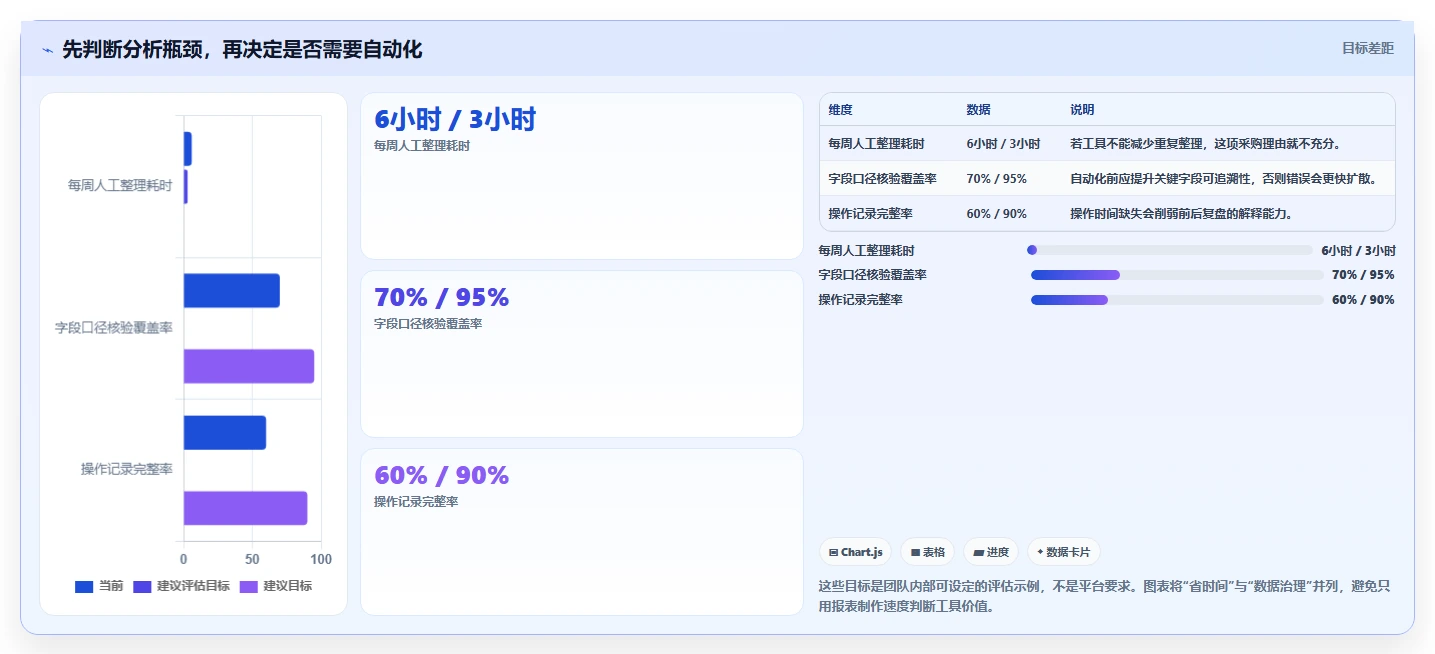Click the 维度 table column header
This screenshot has height=654, width=1435.
(841, 110)
